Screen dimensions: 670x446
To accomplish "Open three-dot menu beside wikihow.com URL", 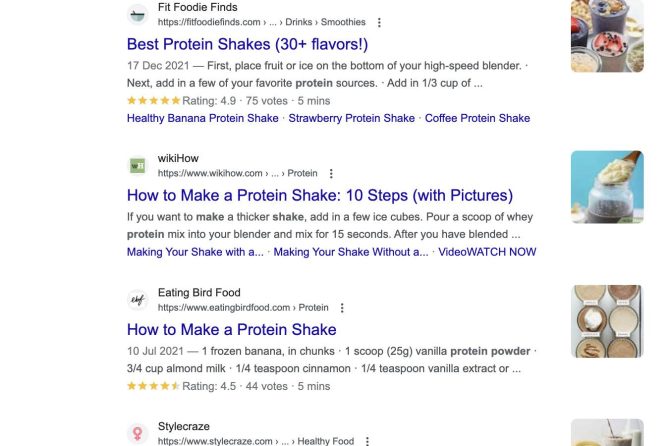I will 331,173.
